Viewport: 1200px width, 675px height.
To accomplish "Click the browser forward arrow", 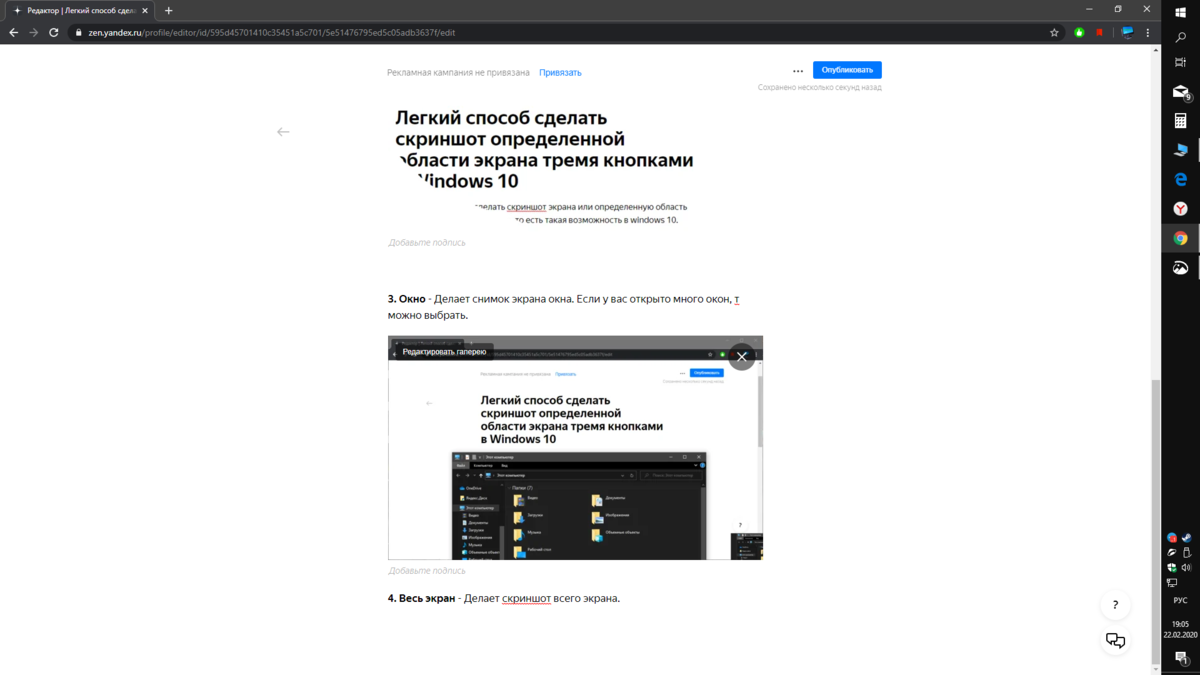I will tap(33, 32).
